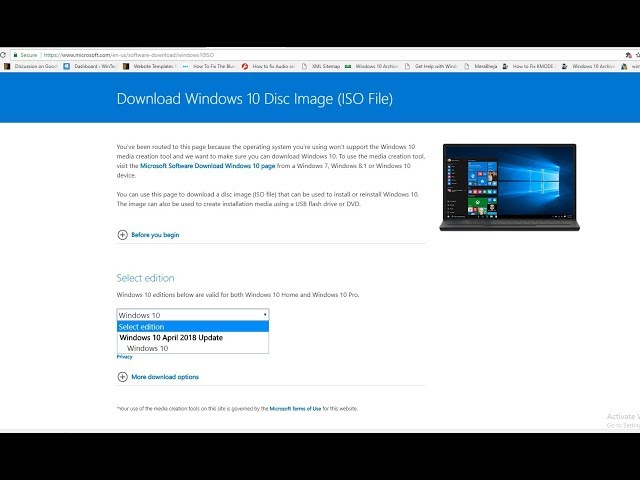Open the last 'Windows 10 Archive' bookmark

pyautogui.click(x=589, y=66)
